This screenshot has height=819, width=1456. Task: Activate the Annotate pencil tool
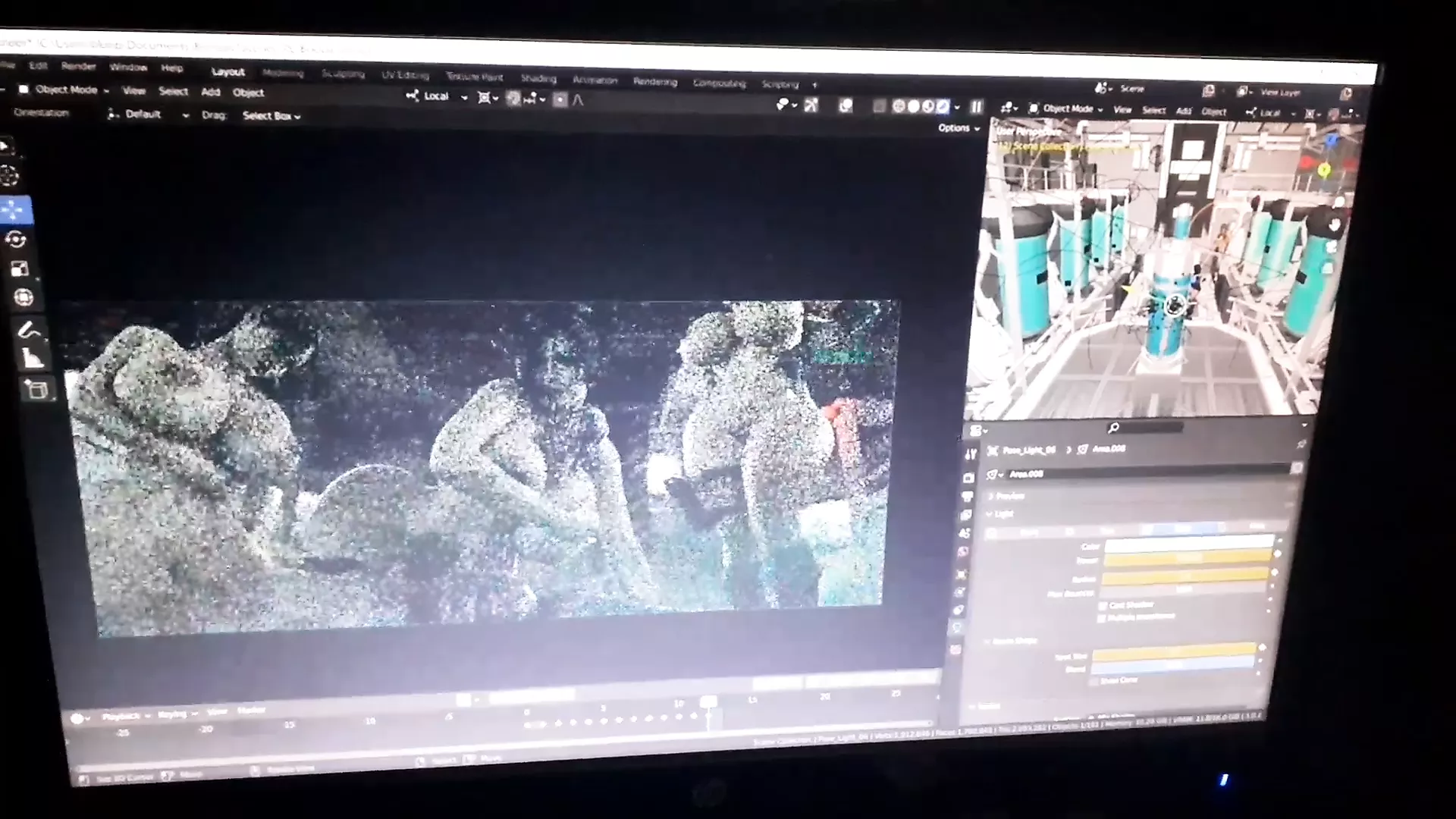[x=28, y=330]
